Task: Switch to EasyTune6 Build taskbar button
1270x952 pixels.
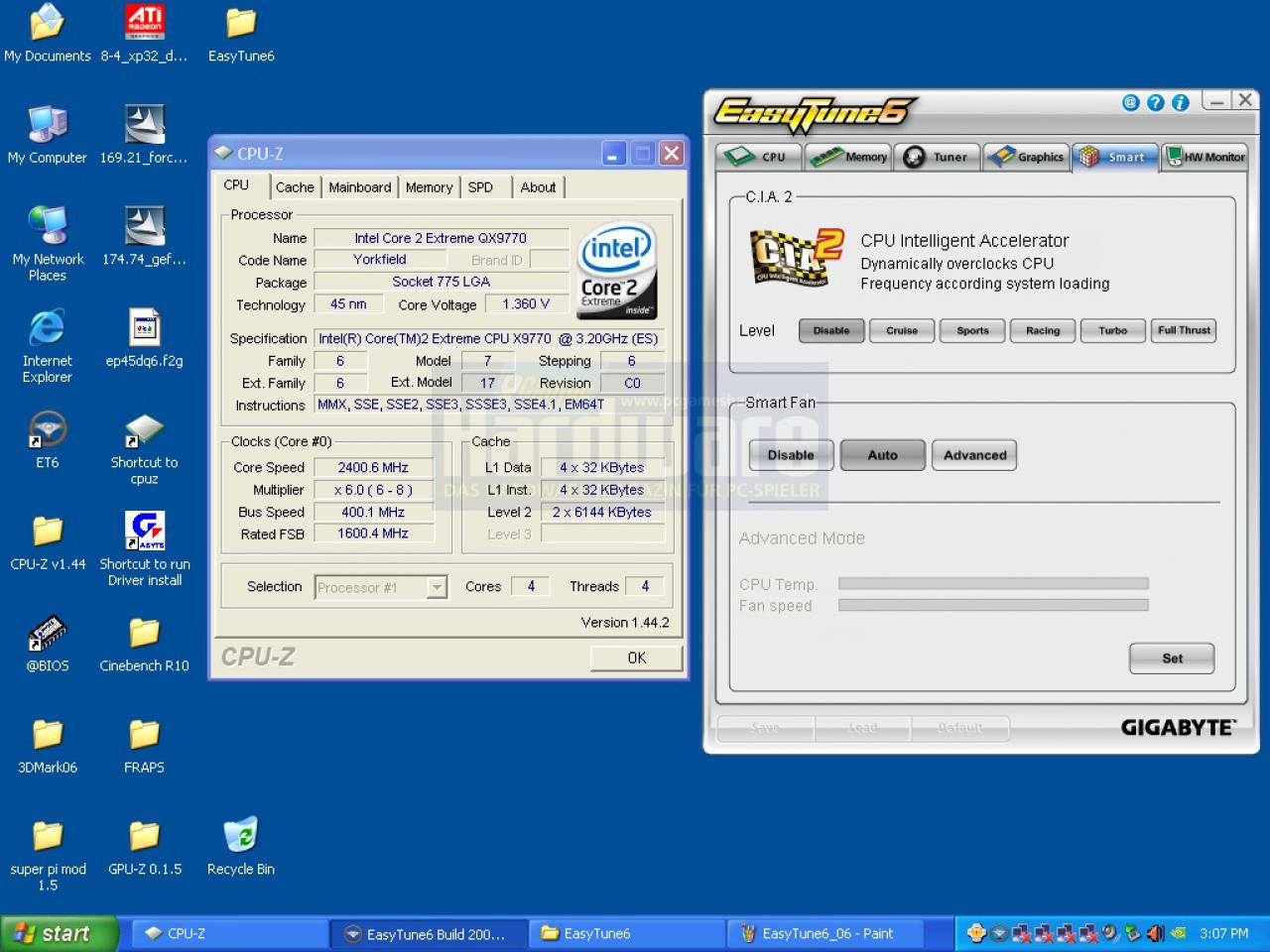Action: point(429,933)
